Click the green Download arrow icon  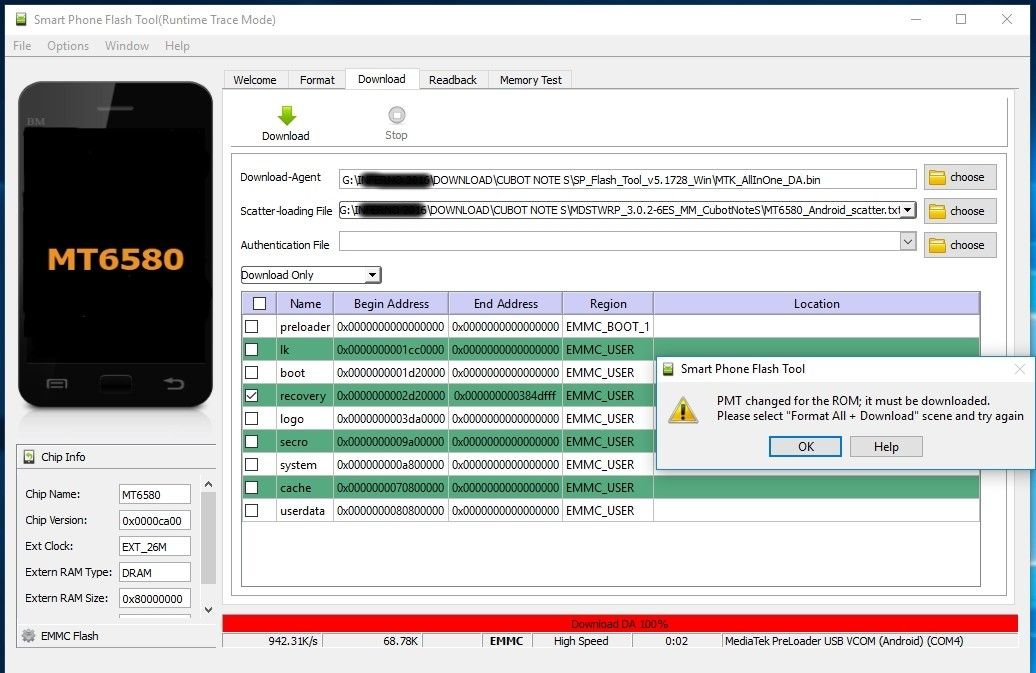point(287,116)
